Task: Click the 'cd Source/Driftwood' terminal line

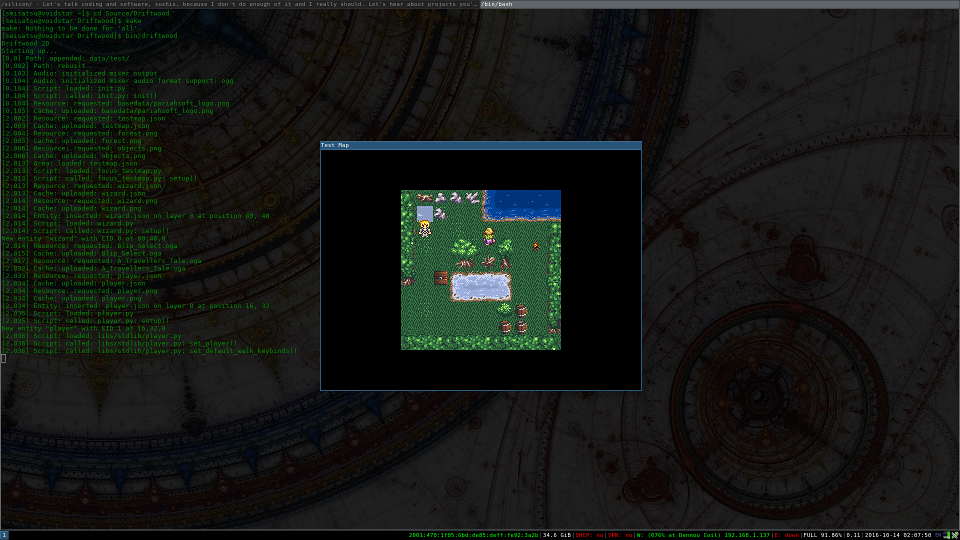Action: (85, 13)
